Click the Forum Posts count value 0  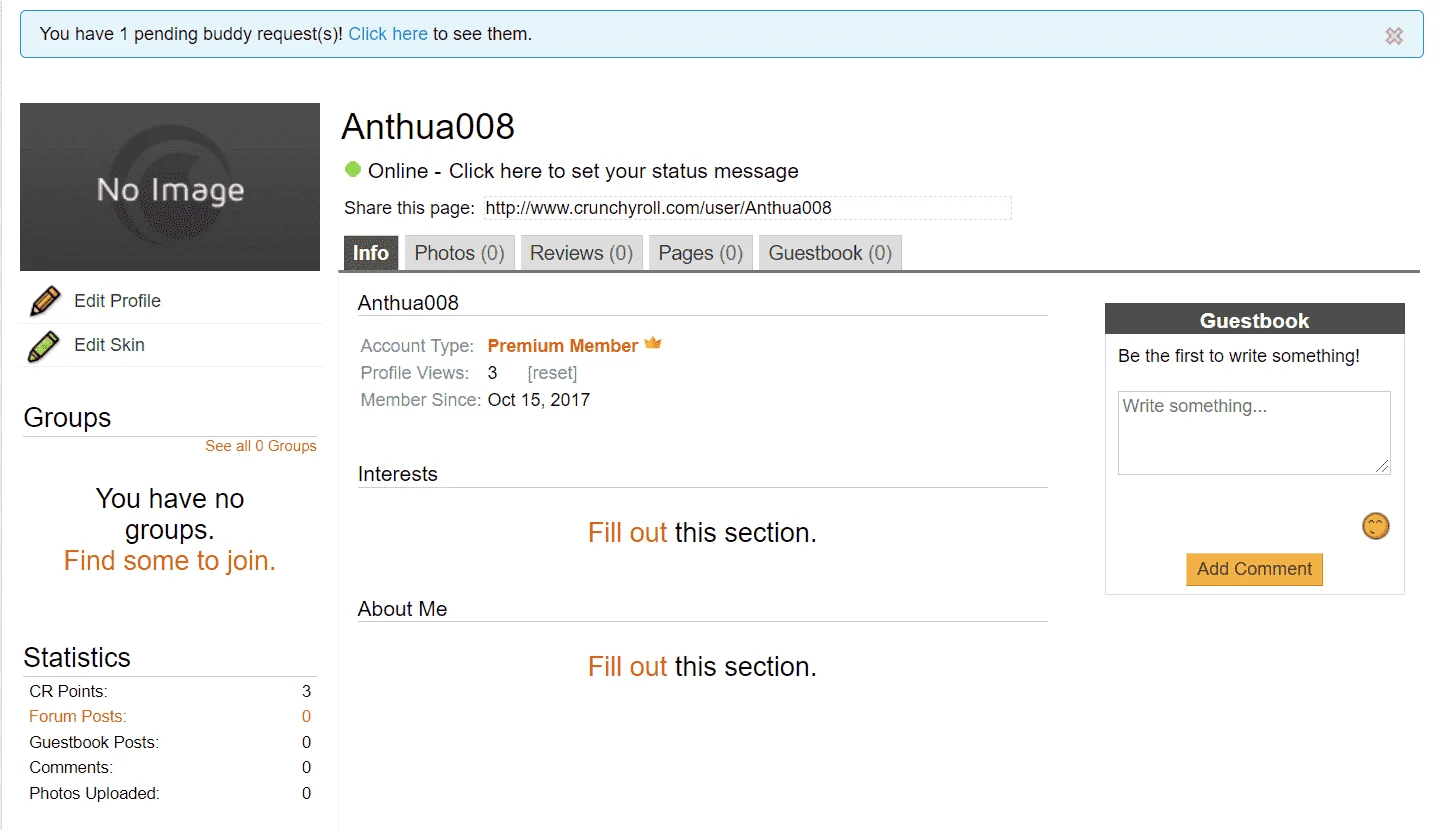(x=306, y=716)
